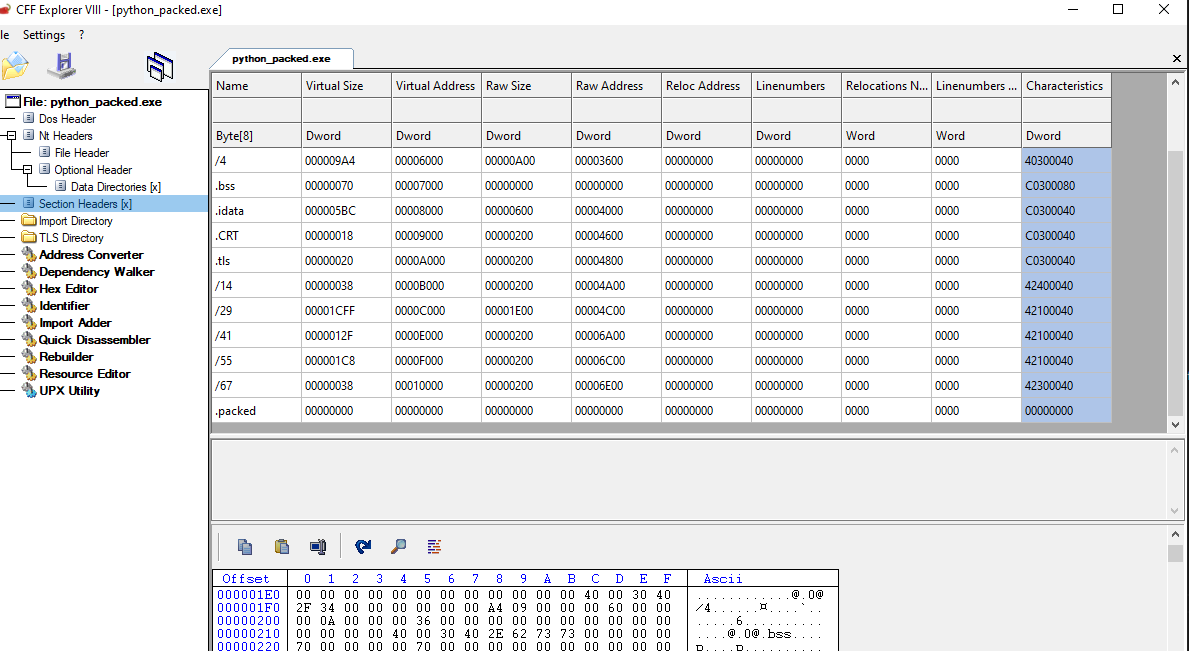Click the Undo arrow icon in hex toolbar

(362, 546)
